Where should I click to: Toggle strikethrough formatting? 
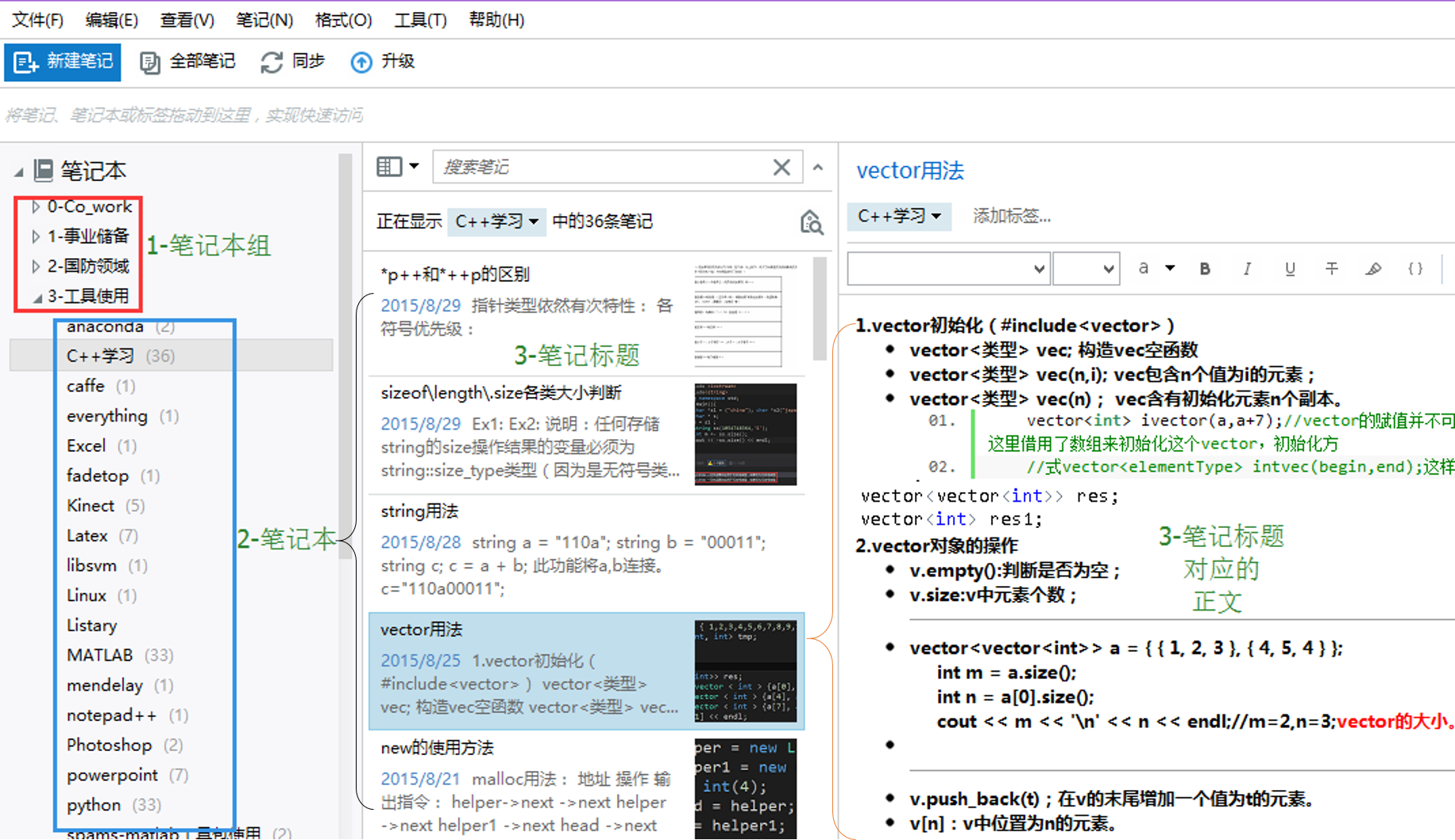click(1332, 268)
